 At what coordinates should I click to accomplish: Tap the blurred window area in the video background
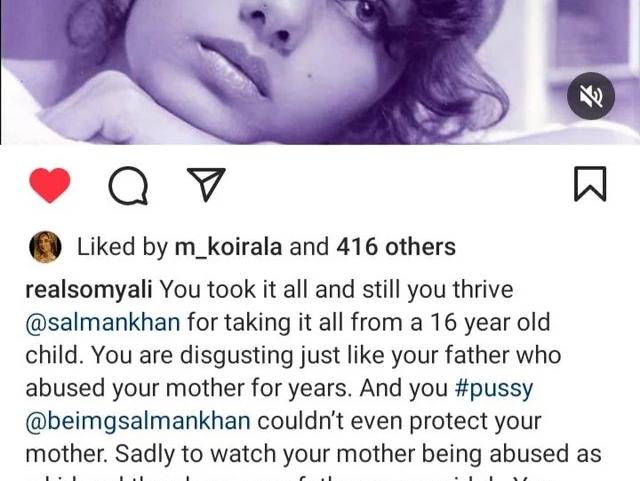[592, 37]
